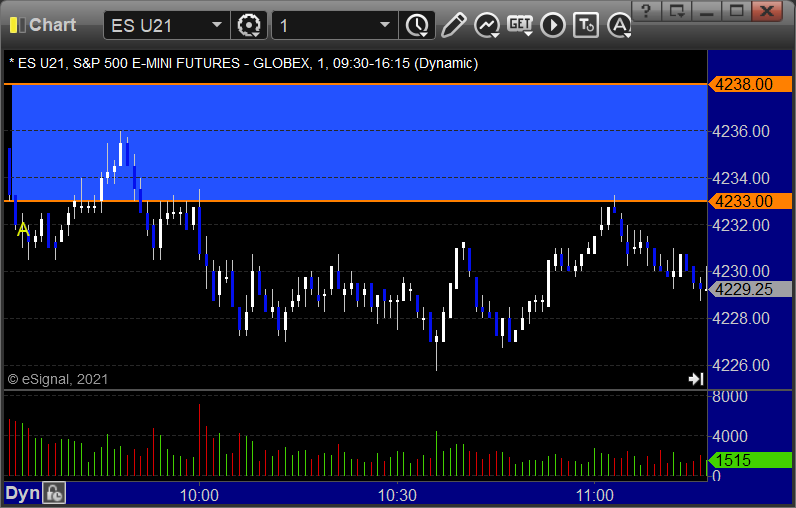Select the orange 4238.00 price label

pos(750,84)
